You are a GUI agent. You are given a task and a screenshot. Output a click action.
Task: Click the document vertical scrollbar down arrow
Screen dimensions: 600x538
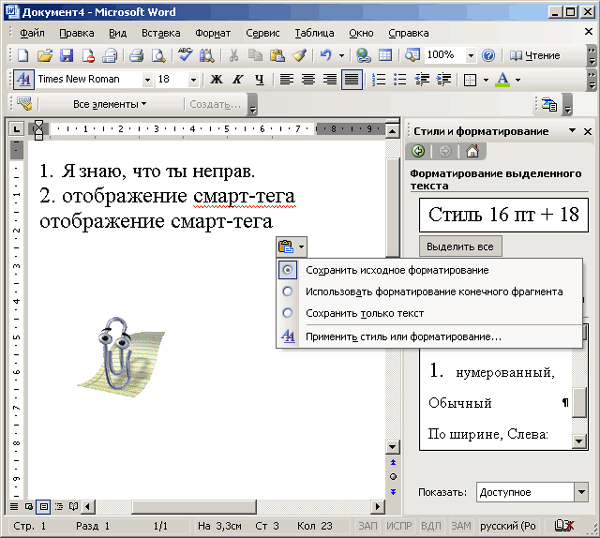pos(392,446)
